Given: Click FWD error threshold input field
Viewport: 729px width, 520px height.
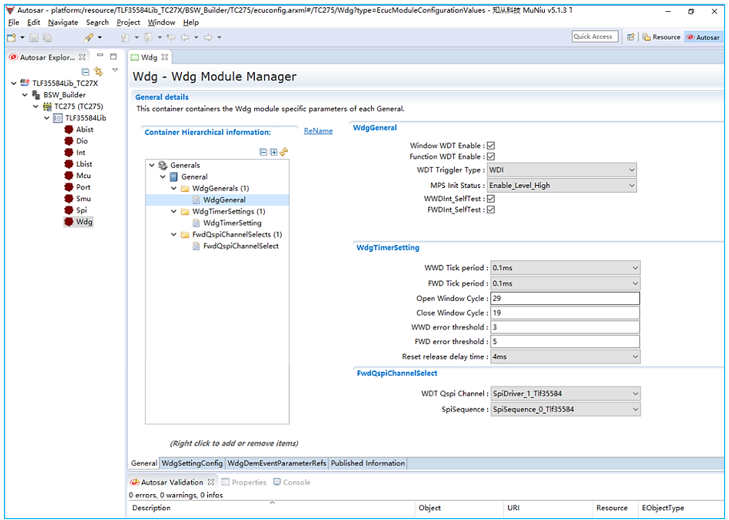Looking at the screenshot, I should (565, 342).
